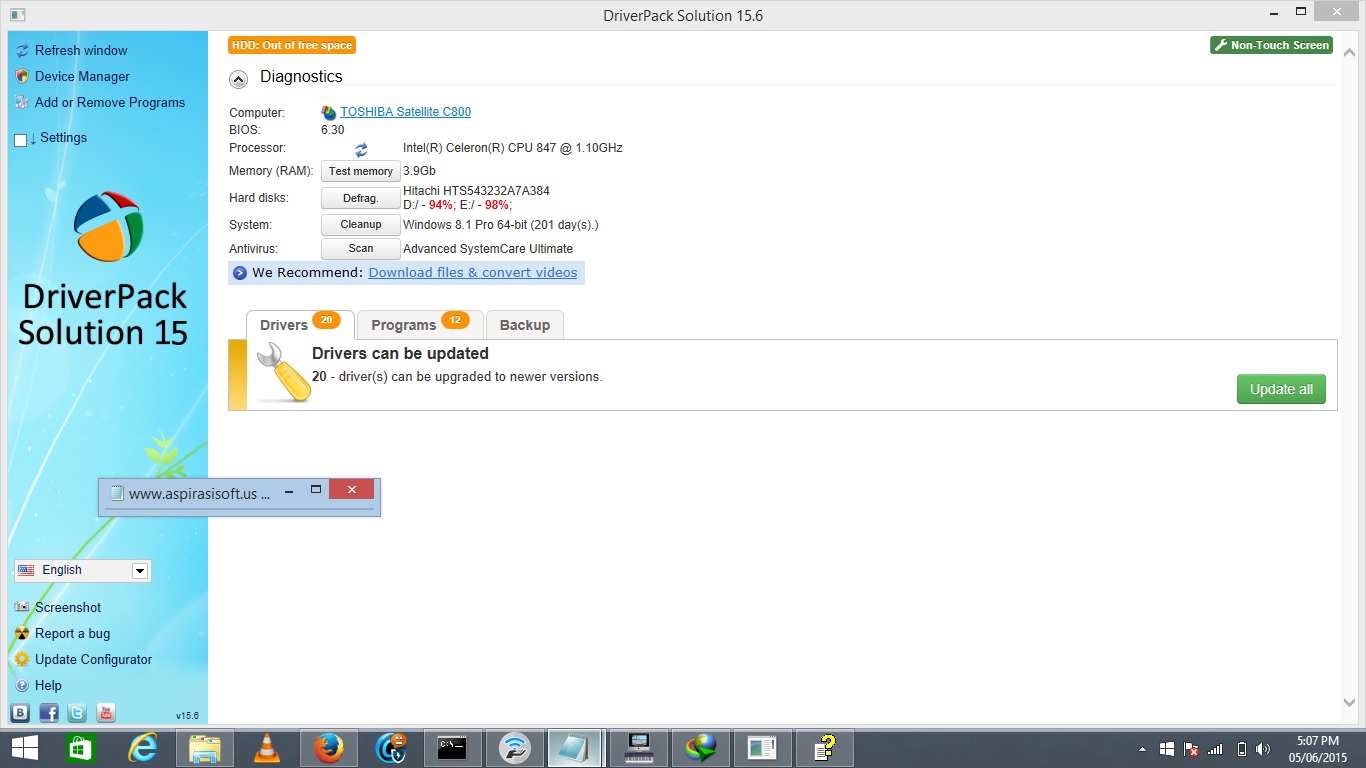Click the scrollbar down arrow
Image resolution: width=1366 pixels, height=768 pixels.
click(x=1351, y=704)
